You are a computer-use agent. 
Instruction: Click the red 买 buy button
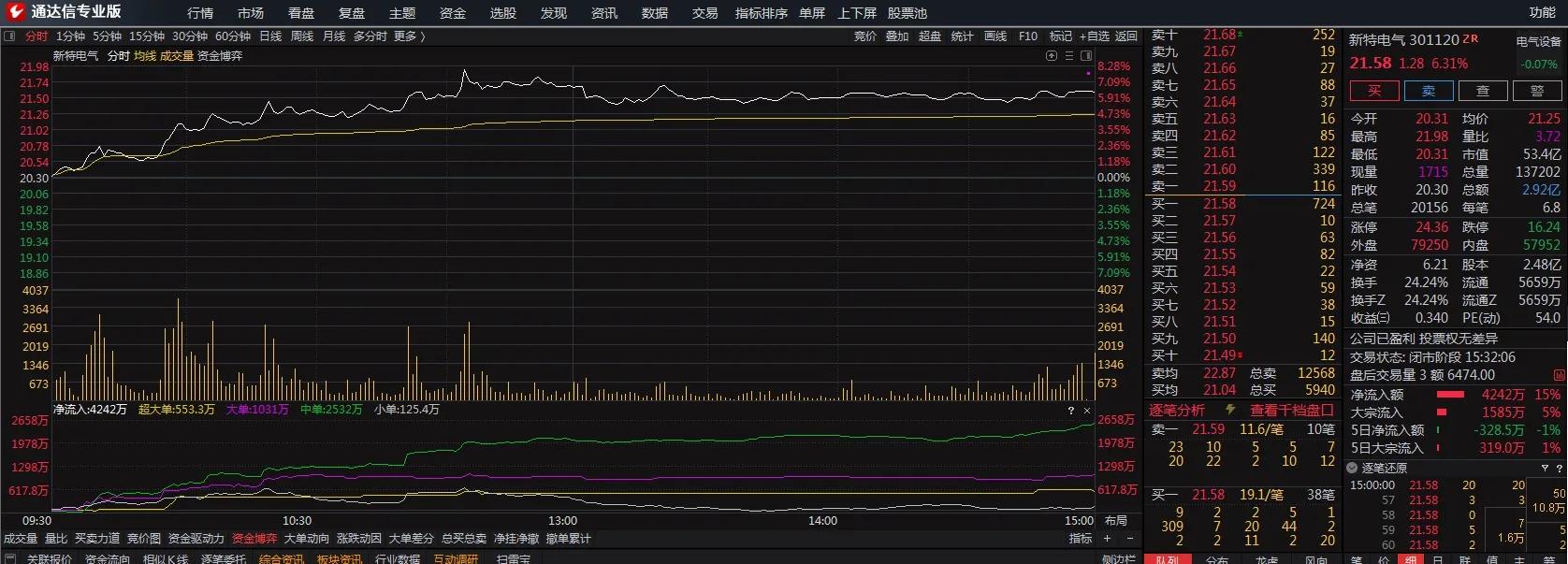point(1373,91)
